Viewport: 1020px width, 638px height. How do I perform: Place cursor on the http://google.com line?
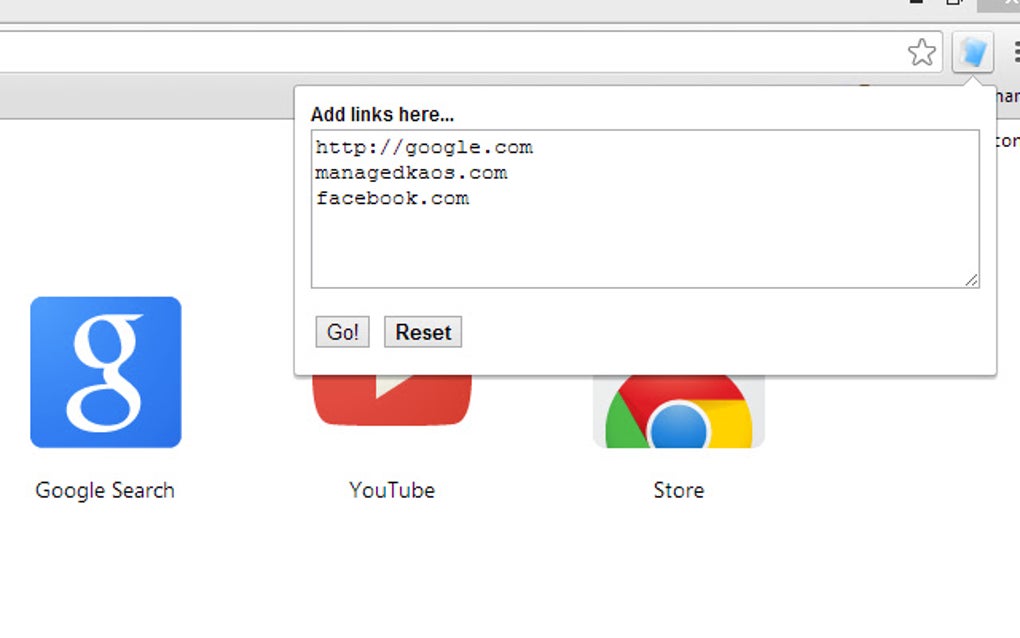424,148
